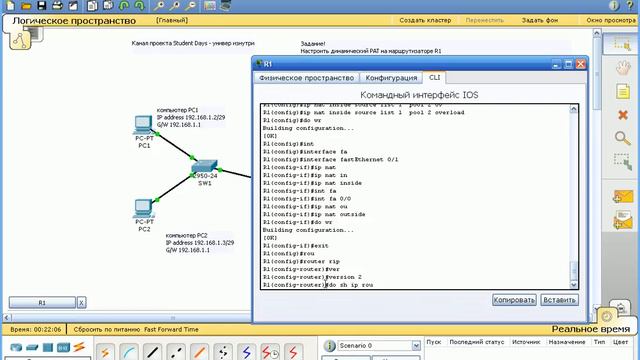Screen dimensions: 640x360
Task: Click the Zoom In magnifier icon
Action: pos(159,5)
